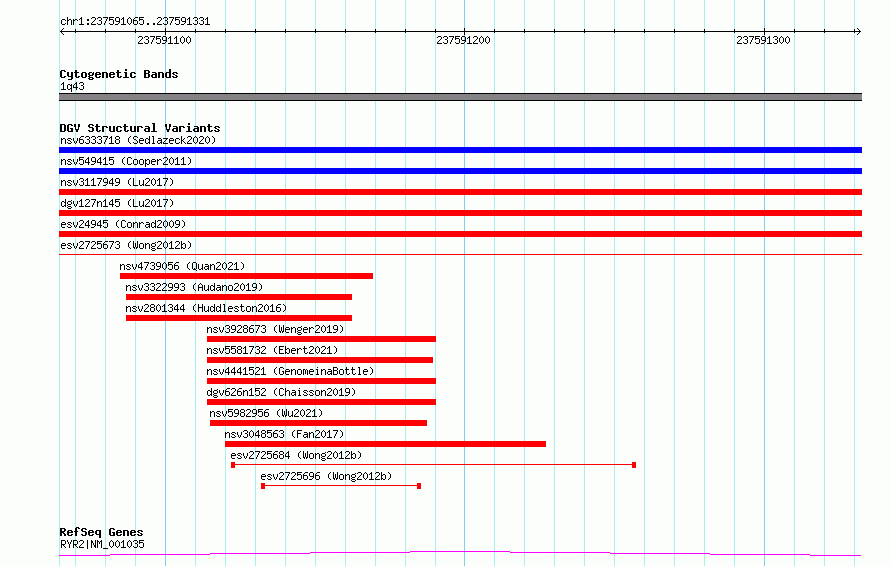Screen dimensions: 890x566
Task: Open the nsv3928673 (Wenger2019) label
Action: coord(275,329)
